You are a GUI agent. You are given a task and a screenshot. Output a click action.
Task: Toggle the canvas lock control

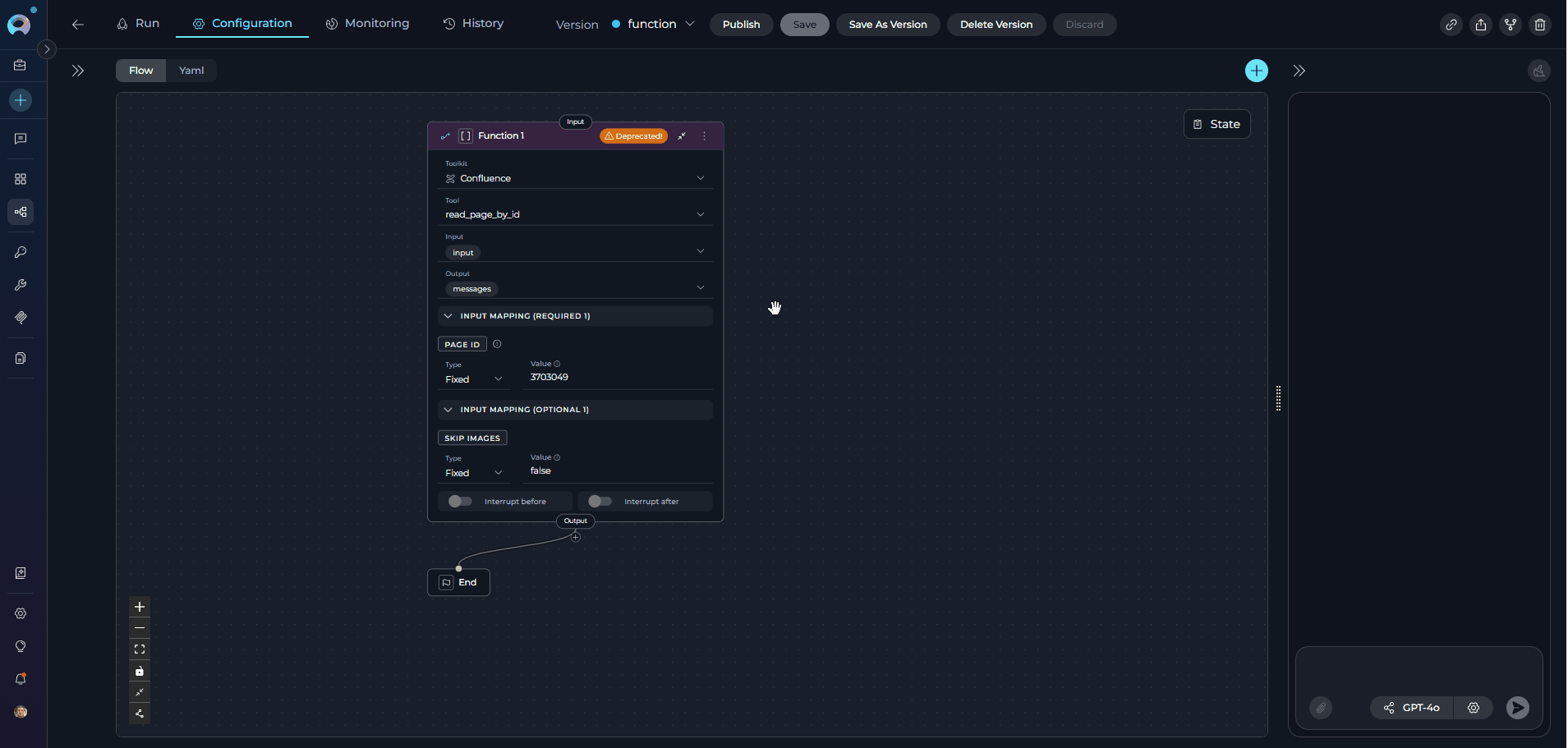click(x=140, y=671)
